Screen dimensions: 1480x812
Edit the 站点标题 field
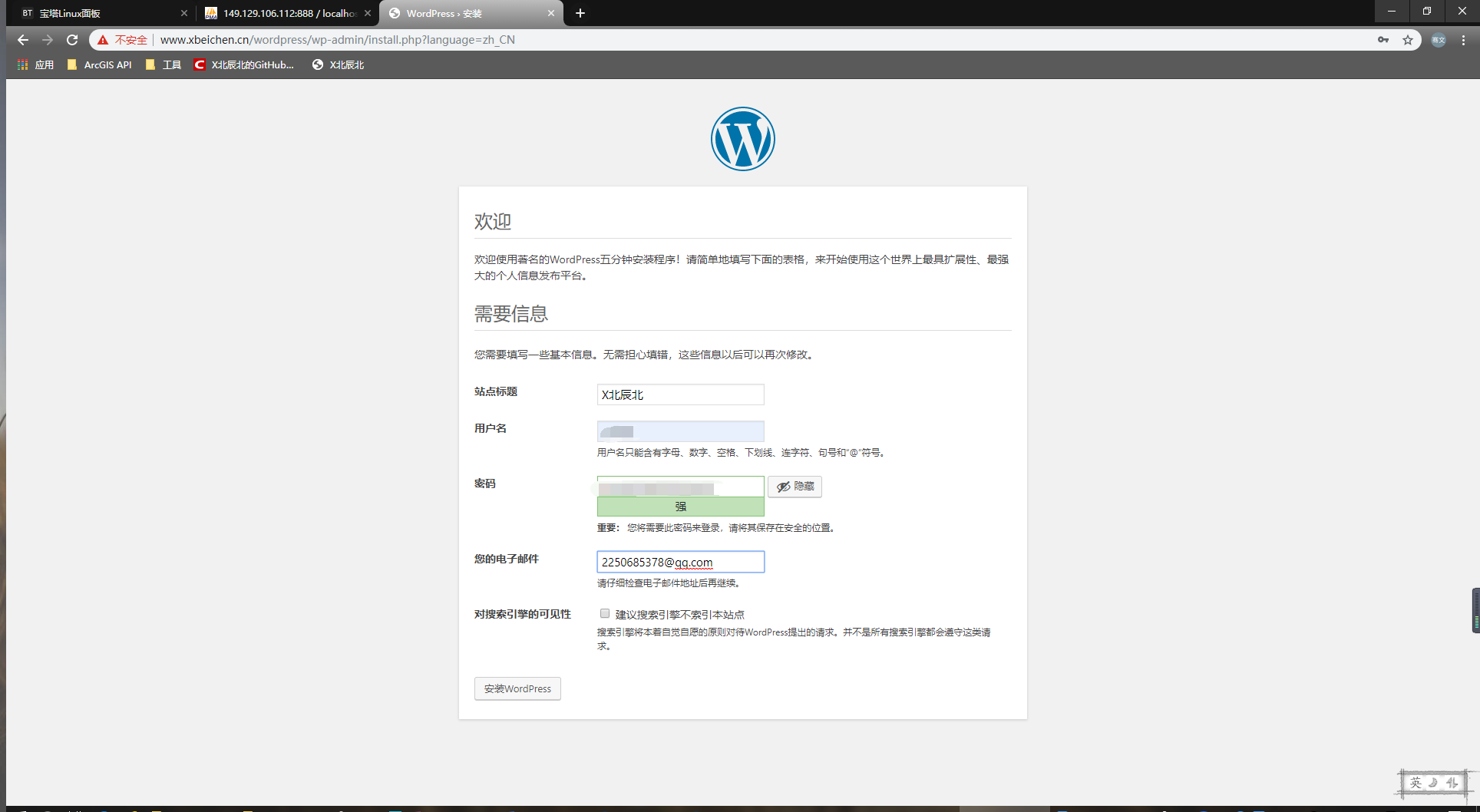click(681, 394)
